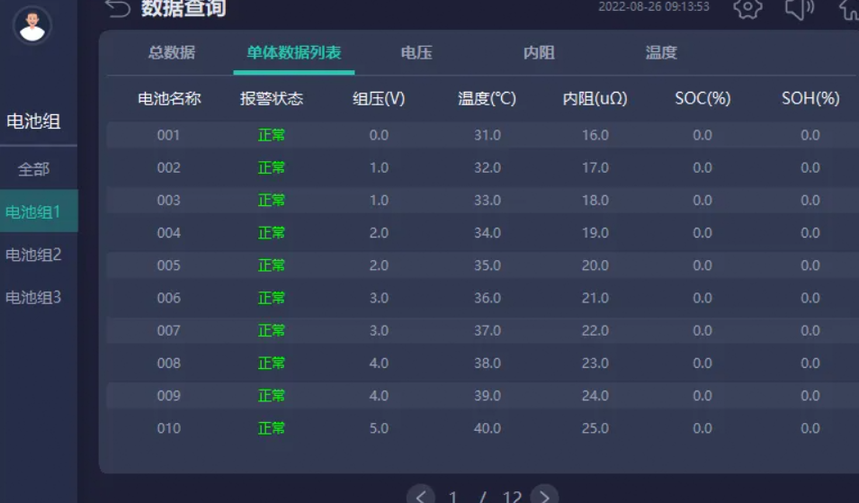
Task: Select battery row 002
Action: click(482, 168)
